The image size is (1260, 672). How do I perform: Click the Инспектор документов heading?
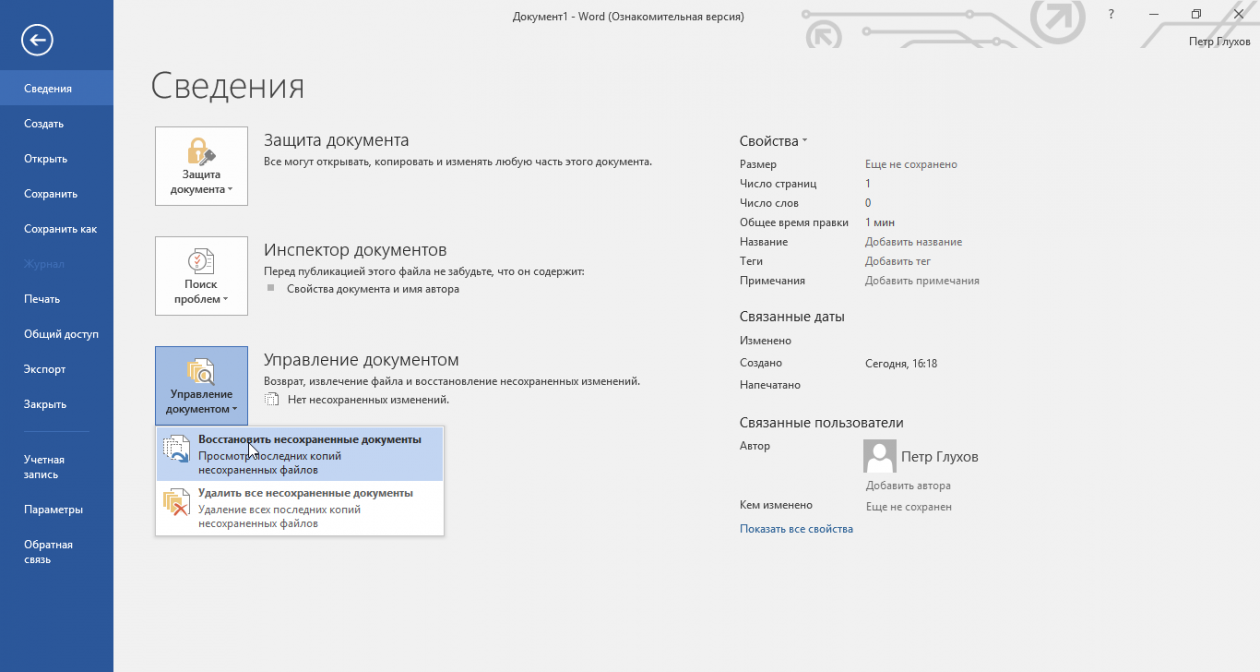(355, 250)
